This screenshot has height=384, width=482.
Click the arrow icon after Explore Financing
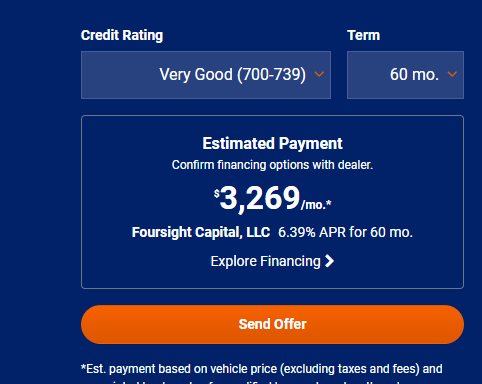point(329,261)
